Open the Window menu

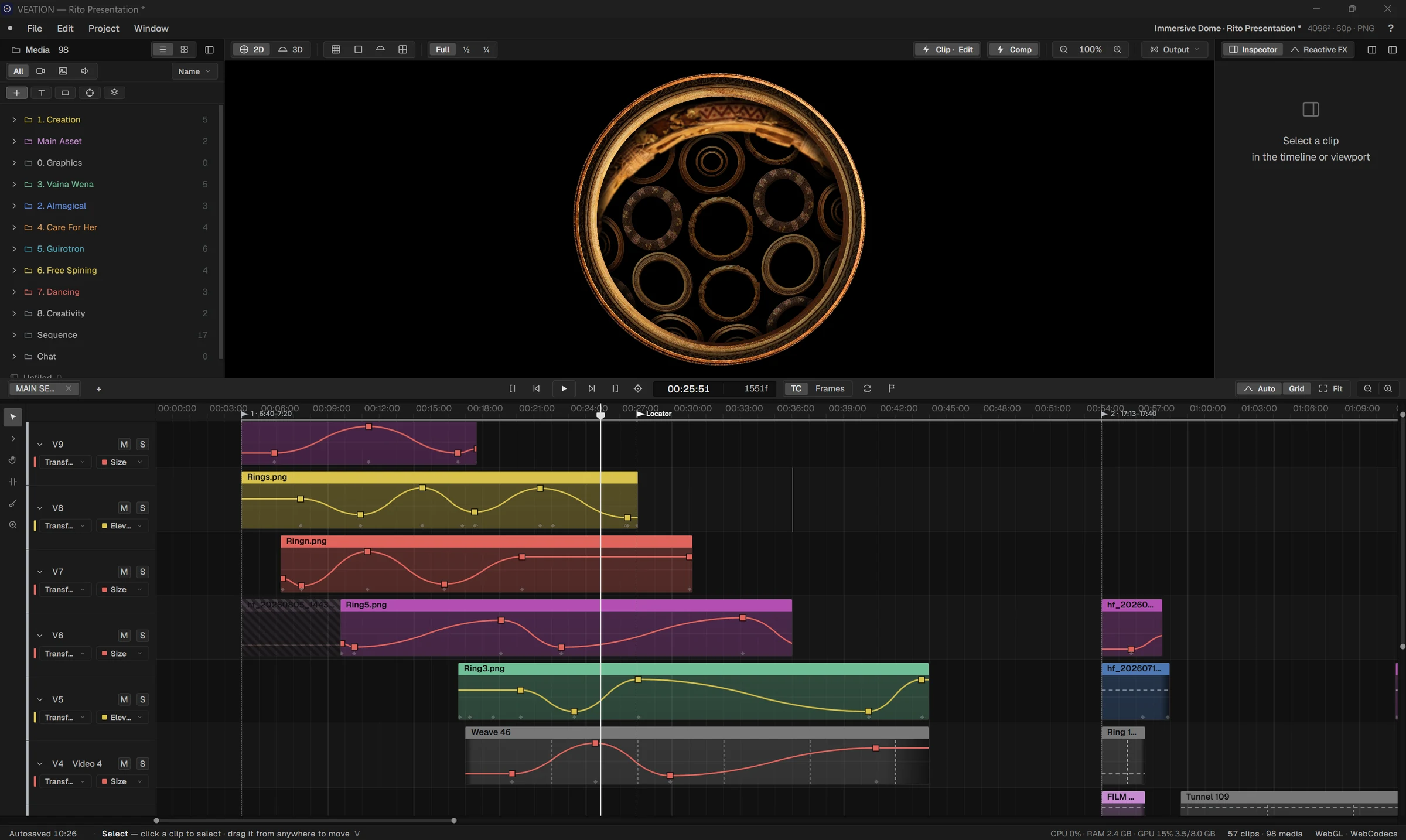[151, 28]
